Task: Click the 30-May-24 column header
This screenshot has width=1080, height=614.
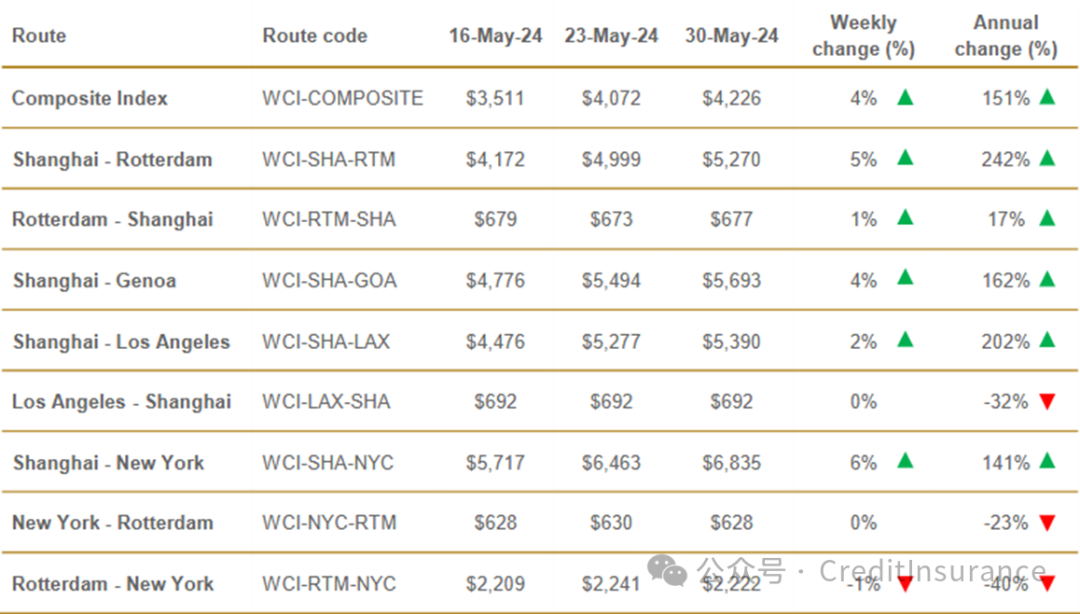Action: [731, 36]
